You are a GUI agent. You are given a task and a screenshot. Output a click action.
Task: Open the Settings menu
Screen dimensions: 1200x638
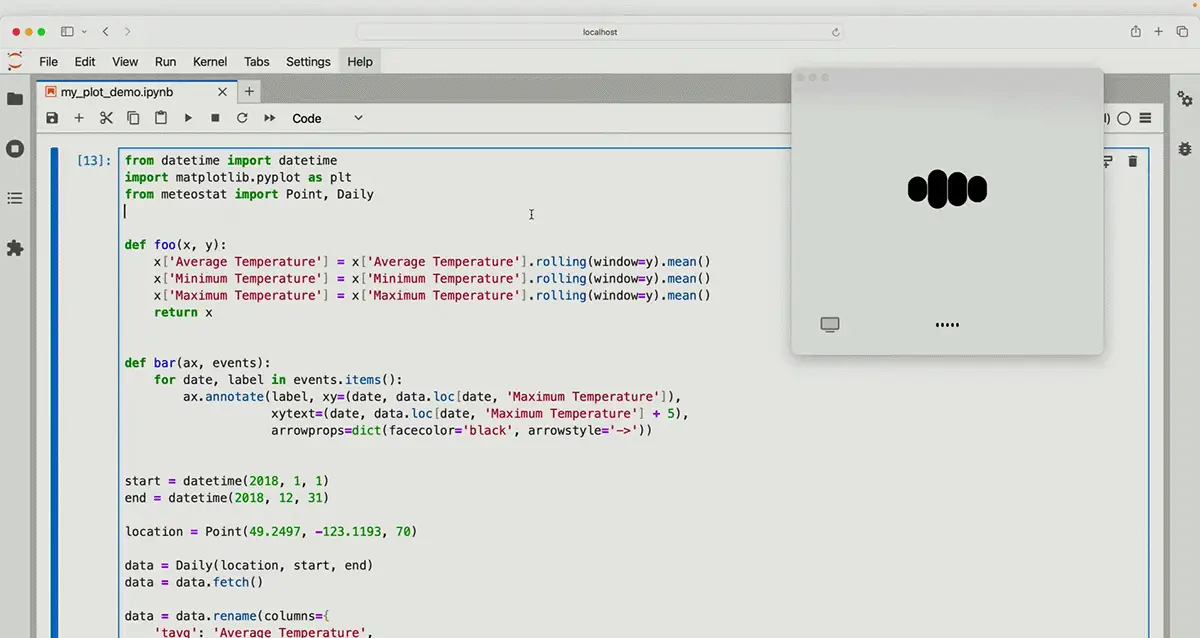pyautogui.click(x=308, y=62)
